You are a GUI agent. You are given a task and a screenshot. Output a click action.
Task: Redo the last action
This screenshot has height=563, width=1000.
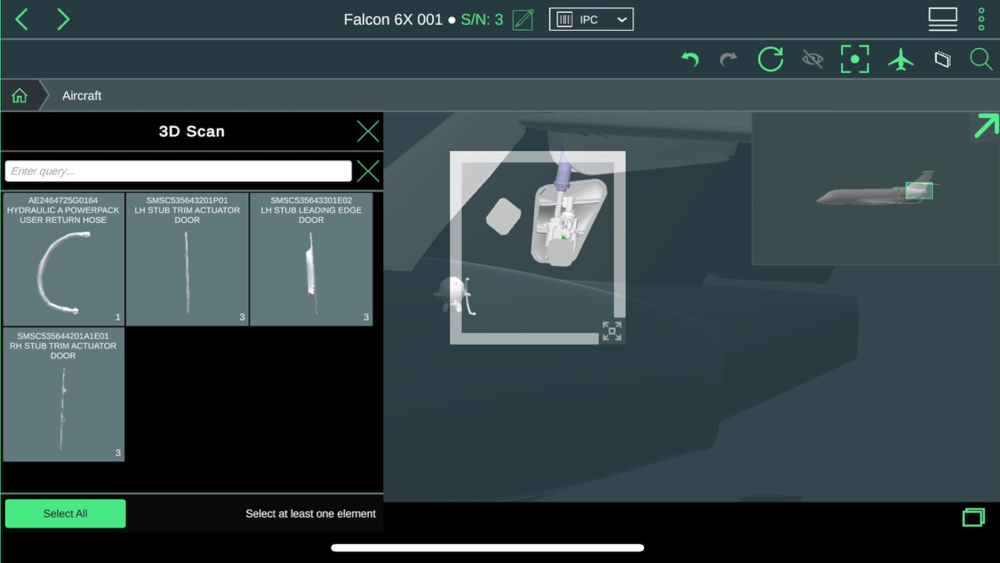(728, 59)
